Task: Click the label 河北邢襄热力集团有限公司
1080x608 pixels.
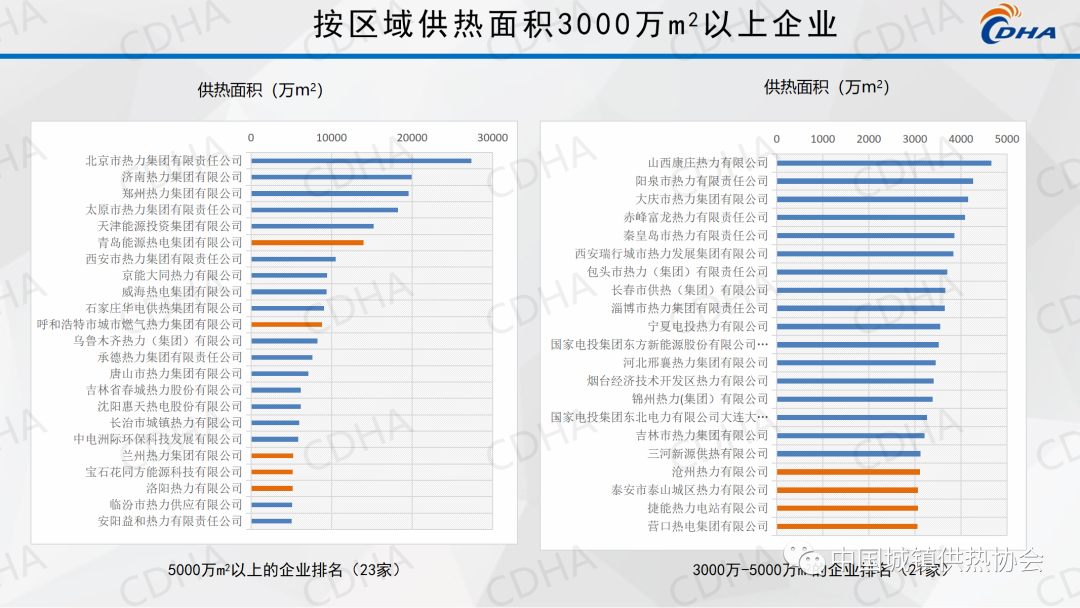Action: pyautogui.click(x=696, y=363)
